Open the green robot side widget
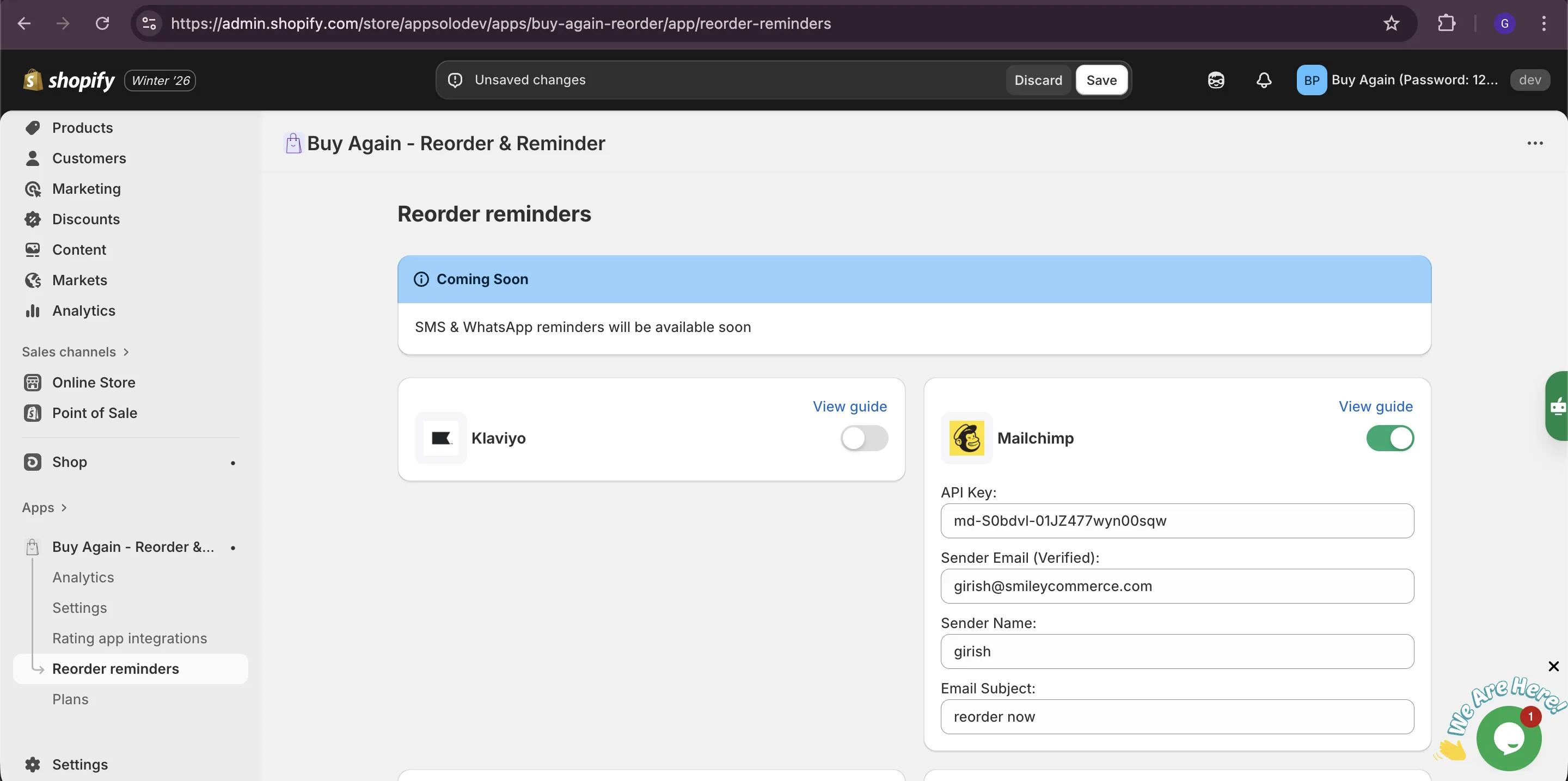This screenshot has height=781, width=1568. pos(1558,405)
